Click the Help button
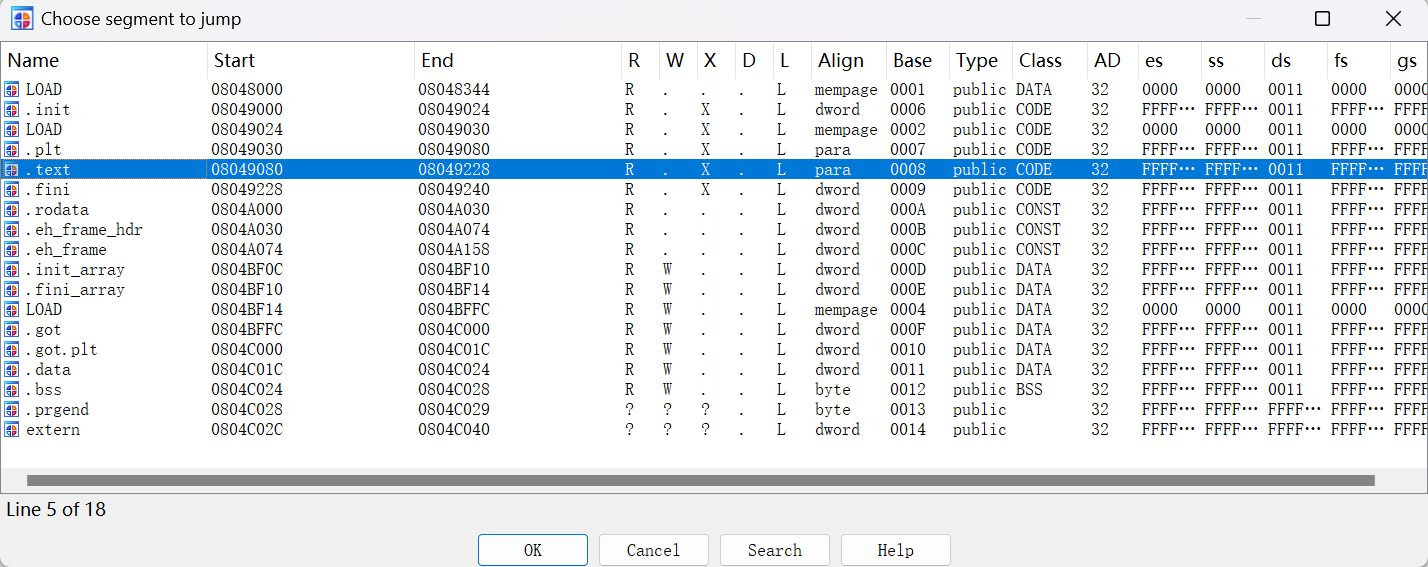Image resolution: width=1428 pixels, height=567 pixels. 895,550
